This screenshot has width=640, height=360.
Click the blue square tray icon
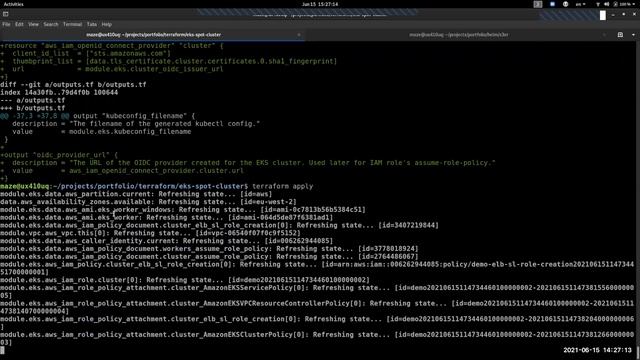click(552, 4)
